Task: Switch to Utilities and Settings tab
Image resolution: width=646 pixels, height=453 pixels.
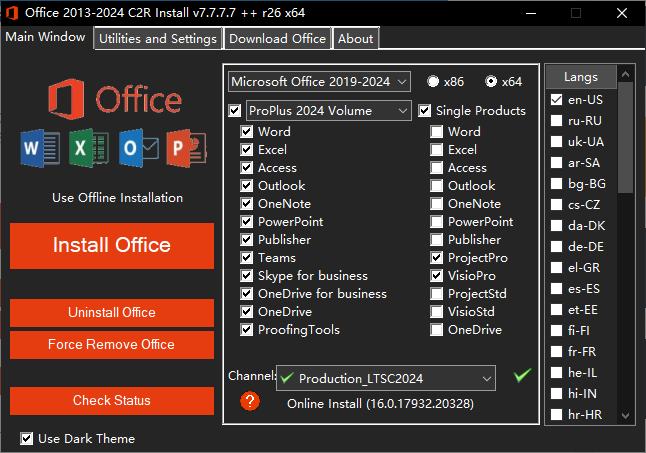Action: [x=157, y=38]
